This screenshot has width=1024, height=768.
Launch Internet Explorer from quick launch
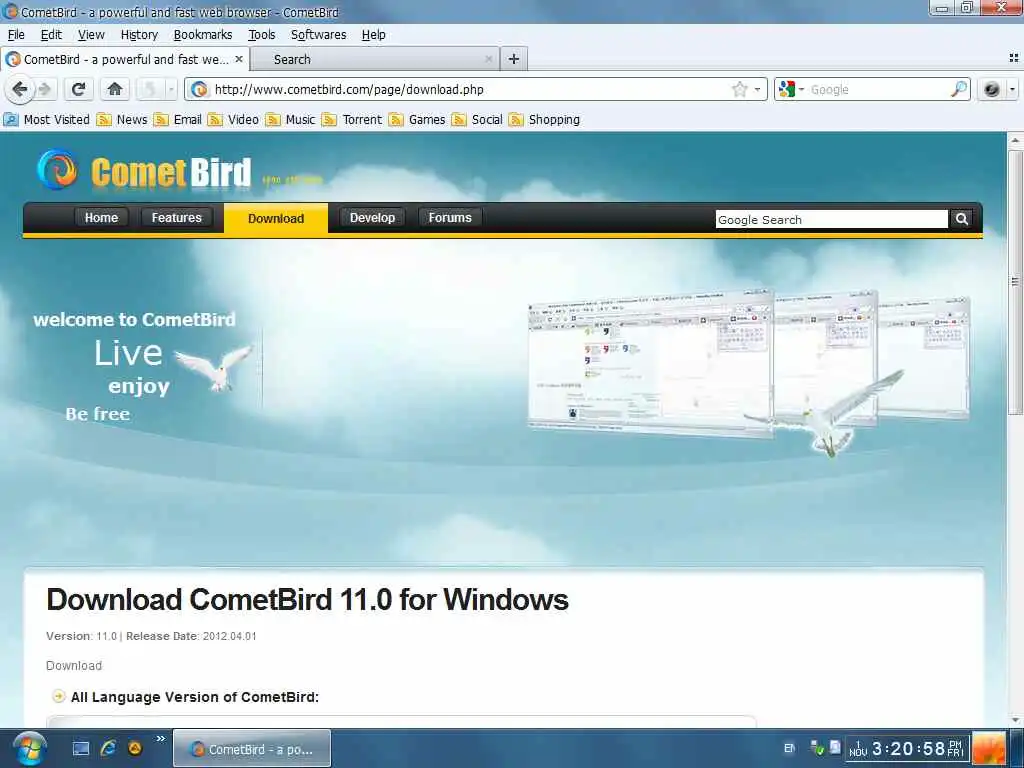point(108,748)
